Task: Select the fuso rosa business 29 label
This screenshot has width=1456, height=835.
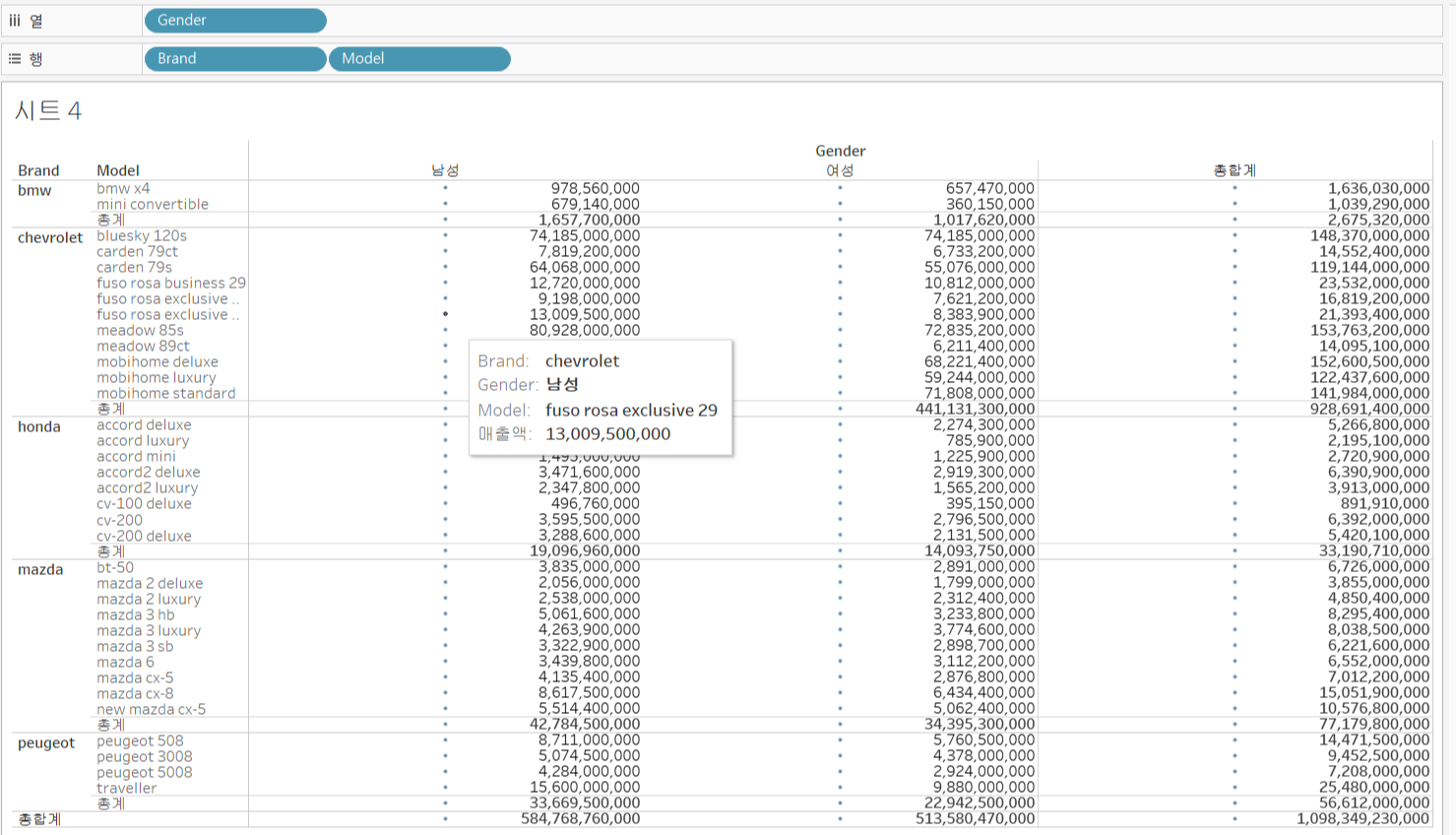Action: pos(171,283)
